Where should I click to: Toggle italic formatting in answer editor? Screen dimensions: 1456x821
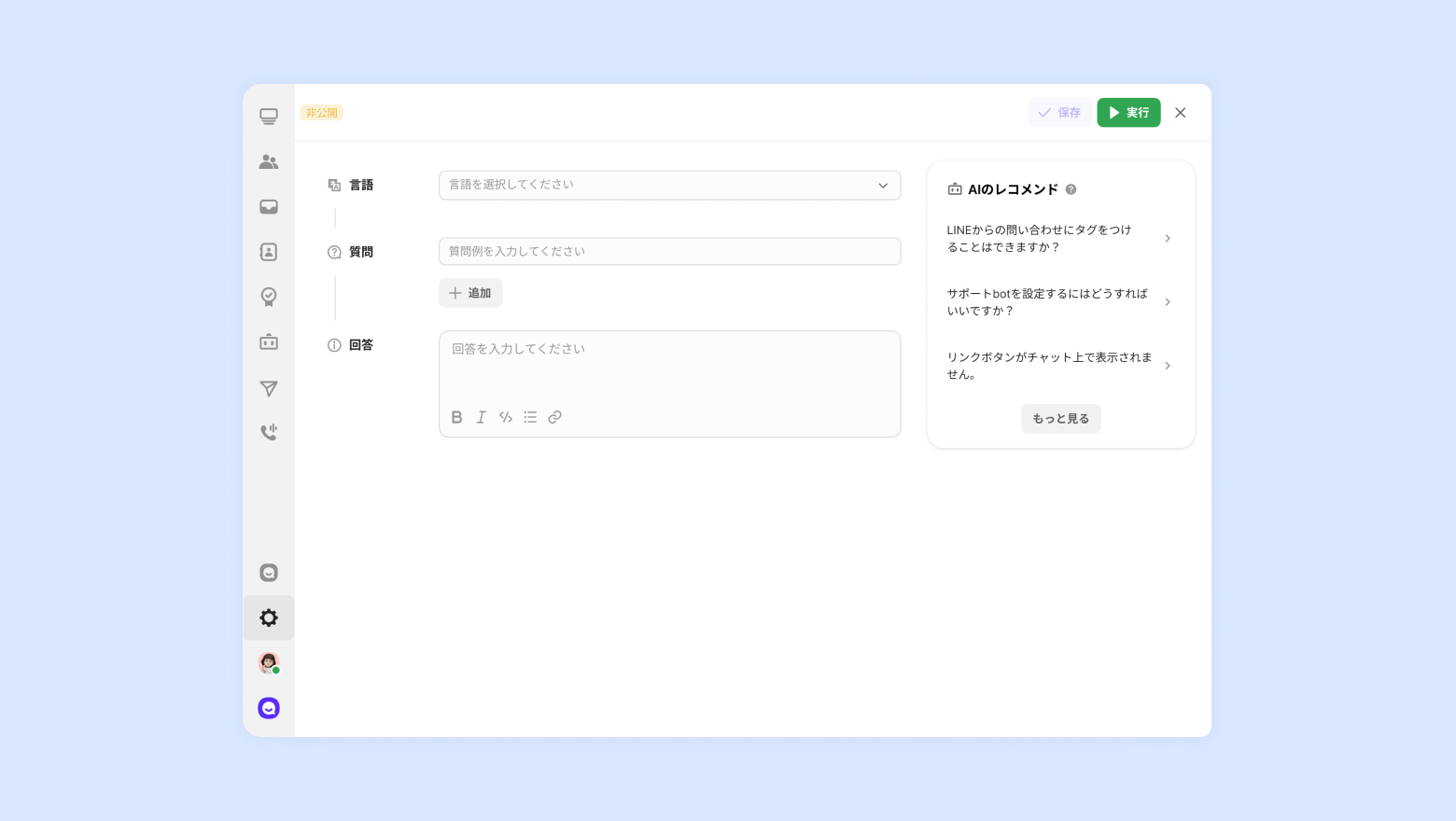(481, 417)
